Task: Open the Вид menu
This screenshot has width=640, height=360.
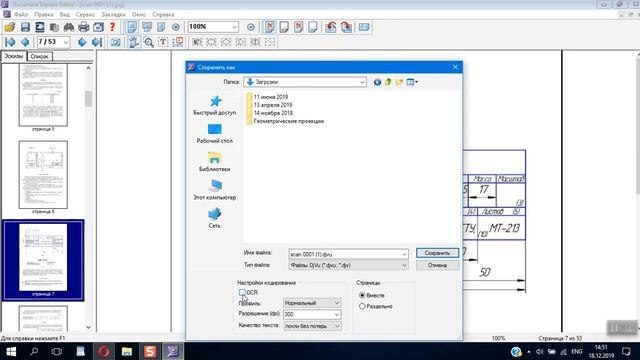Action: click(64, 14)
